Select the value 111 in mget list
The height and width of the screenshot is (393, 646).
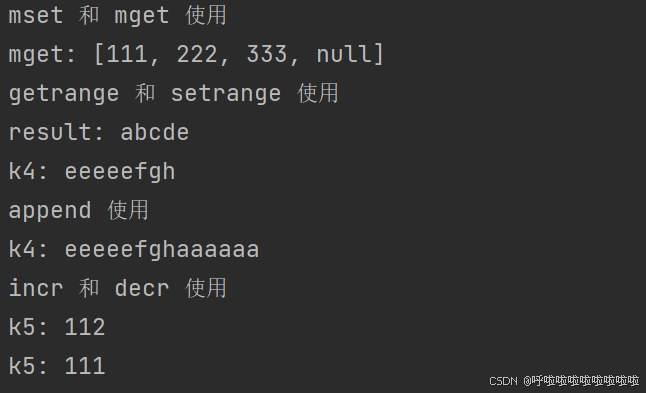pyautogui.click(x=127, y=54)
